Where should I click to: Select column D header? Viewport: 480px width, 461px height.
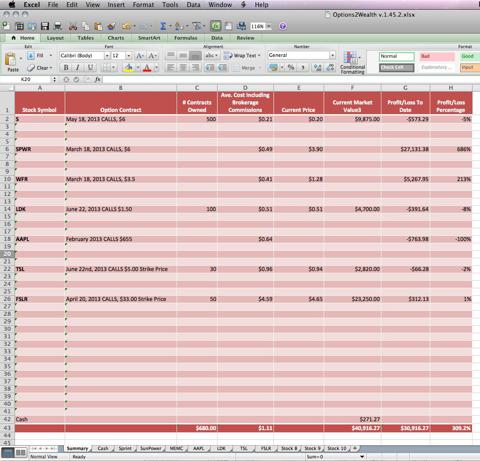(x=245, y=88)
